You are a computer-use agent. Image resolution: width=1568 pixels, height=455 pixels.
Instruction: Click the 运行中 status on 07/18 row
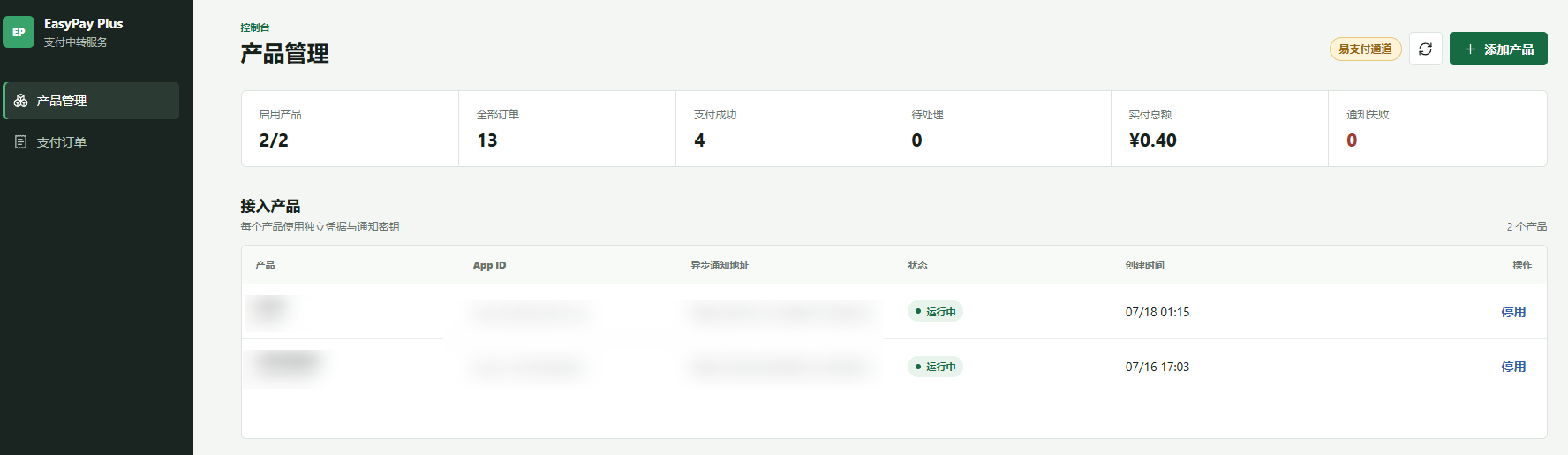click(935, 312)
